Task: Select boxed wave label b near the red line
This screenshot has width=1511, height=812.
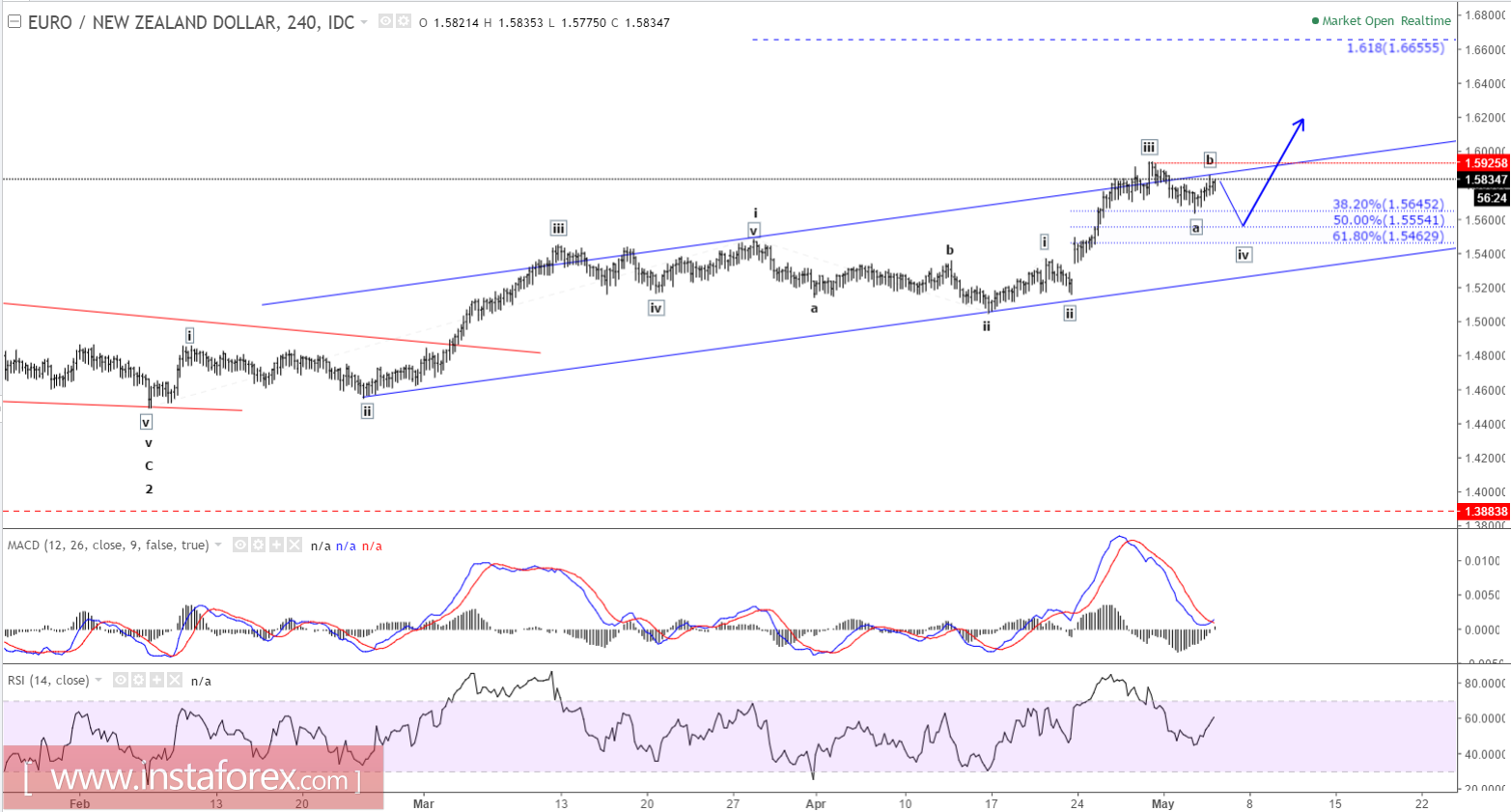Action: point(1210,159)
